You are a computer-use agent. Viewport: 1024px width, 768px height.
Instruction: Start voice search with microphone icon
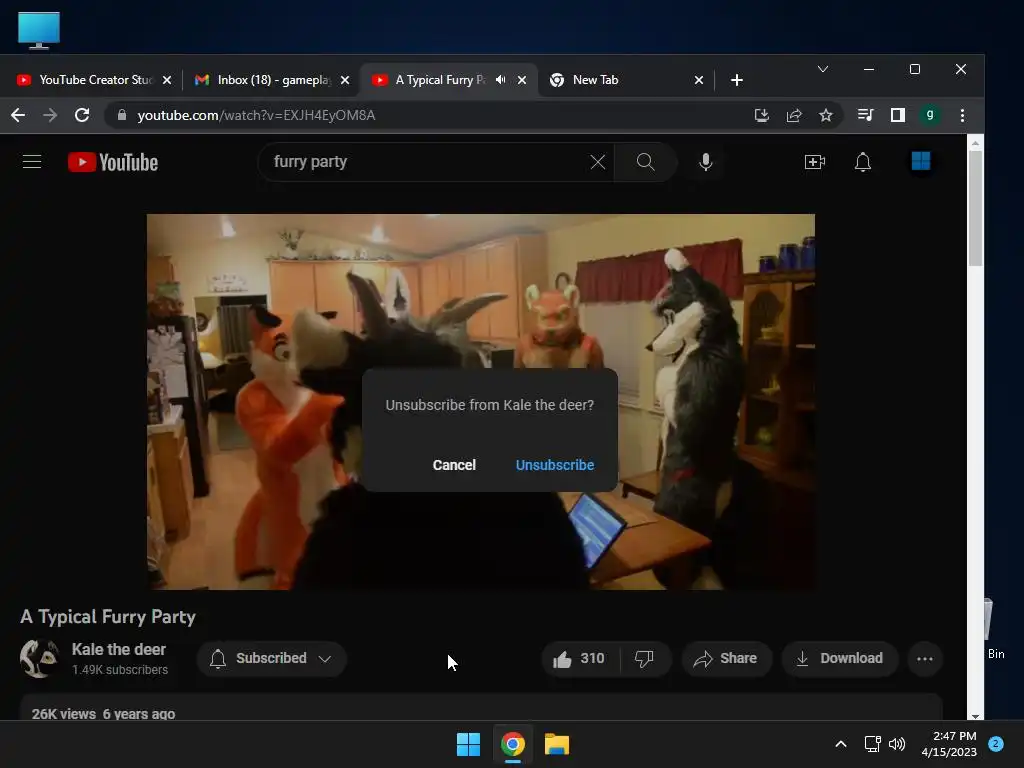pos(705,162)
